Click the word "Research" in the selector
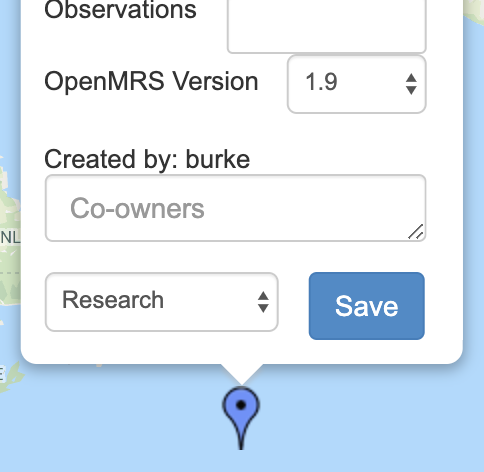Screen dimensions: 484x472 coord(113,300)
